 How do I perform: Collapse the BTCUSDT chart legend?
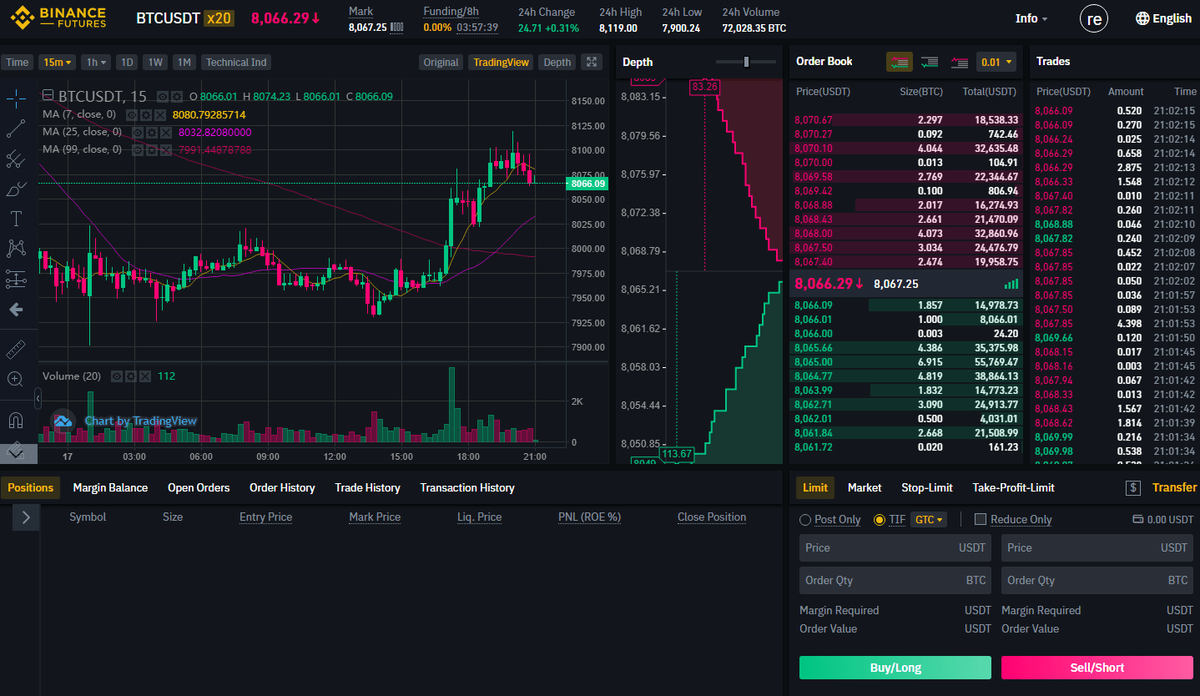pos(48,95)
